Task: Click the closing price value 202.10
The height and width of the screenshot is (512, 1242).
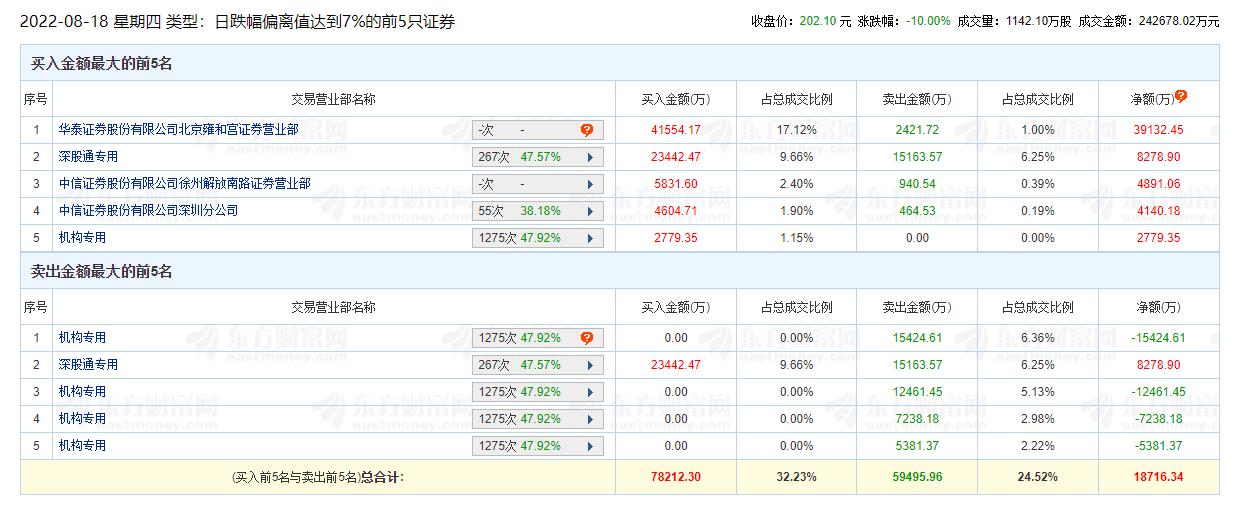Action: (x=818, y=21)
